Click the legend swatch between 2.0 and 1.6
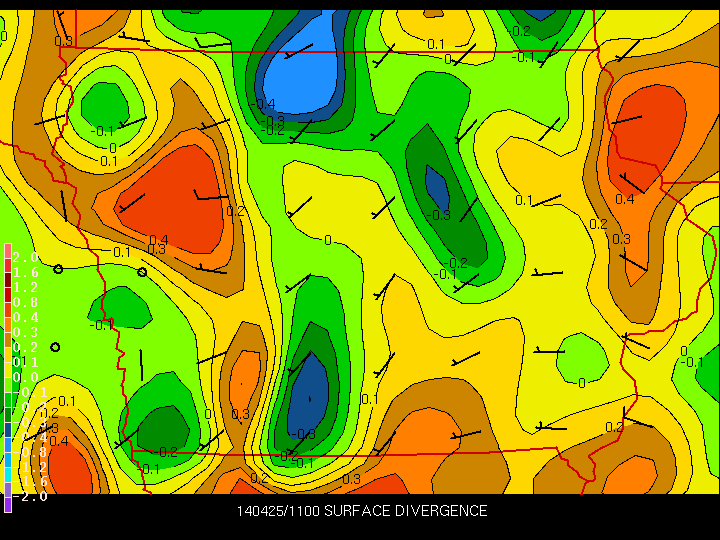 (8, 266)
